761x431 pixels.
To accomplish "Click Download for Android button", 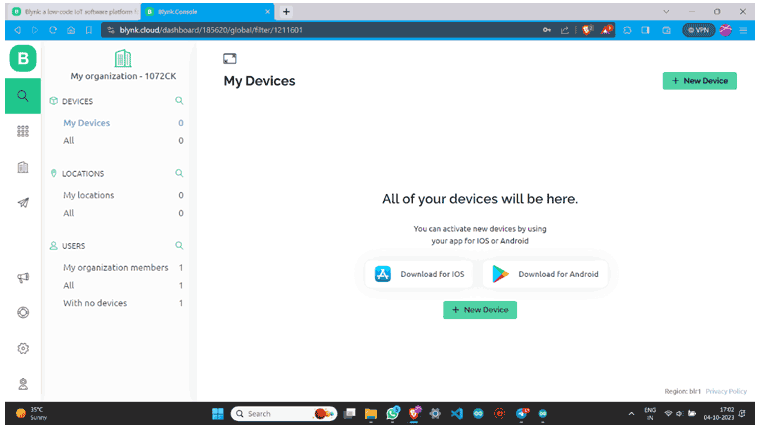I will 545,274.
